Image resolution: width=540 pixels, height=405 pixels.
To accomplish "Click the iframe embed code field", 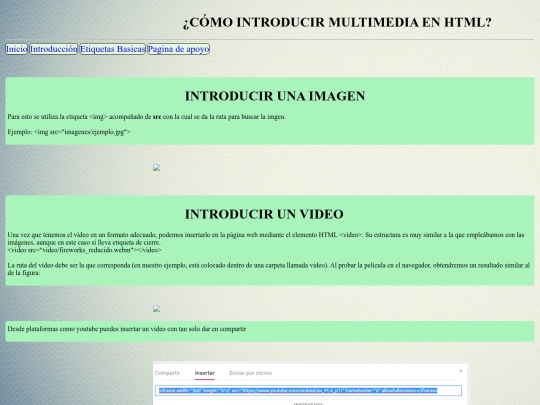I will pyautogui.click(x=308, y=390).
